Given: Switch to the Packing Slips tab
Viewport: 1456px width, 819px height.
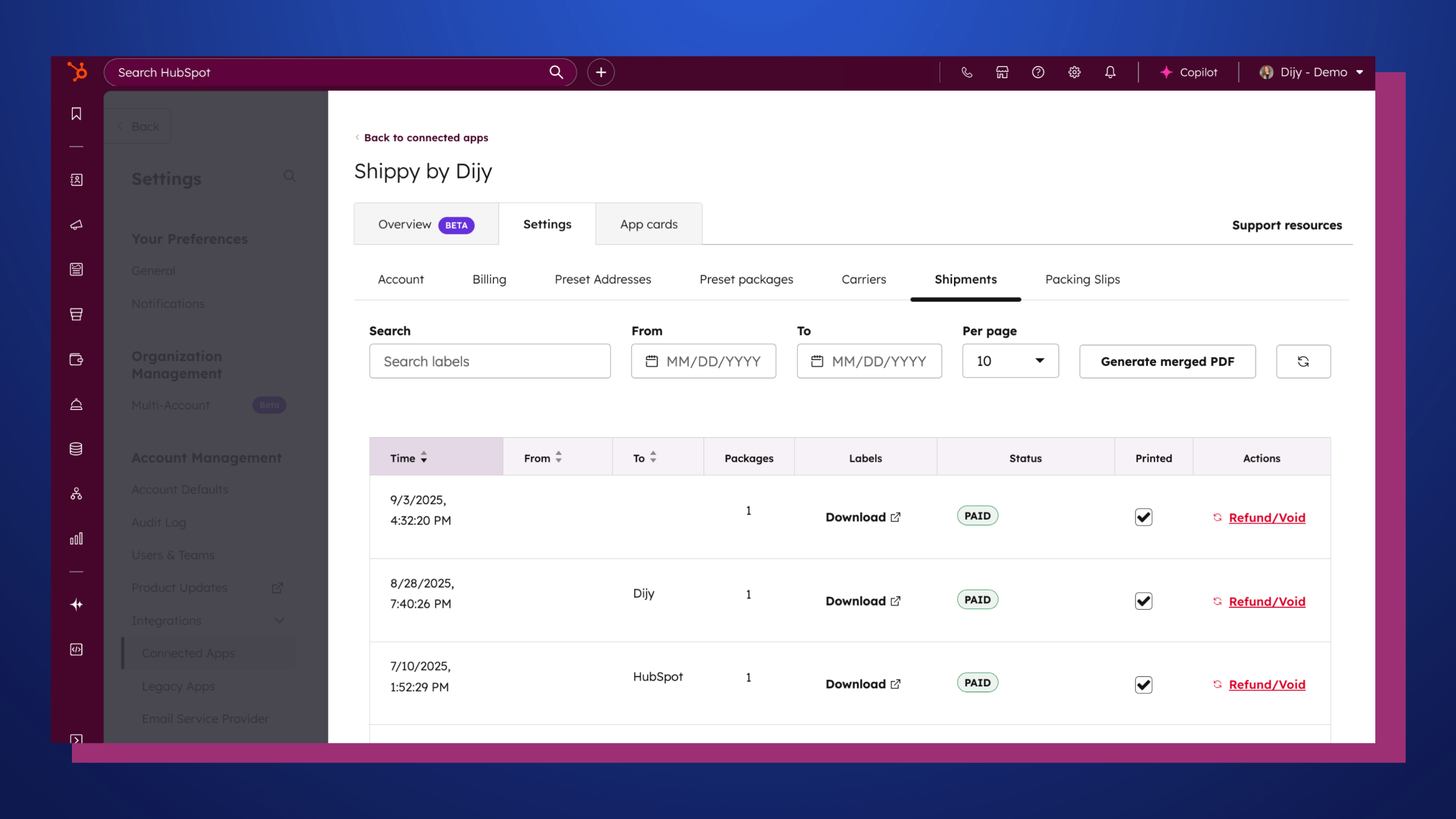Looking at the screenshot, I should tap(1082, 279).
